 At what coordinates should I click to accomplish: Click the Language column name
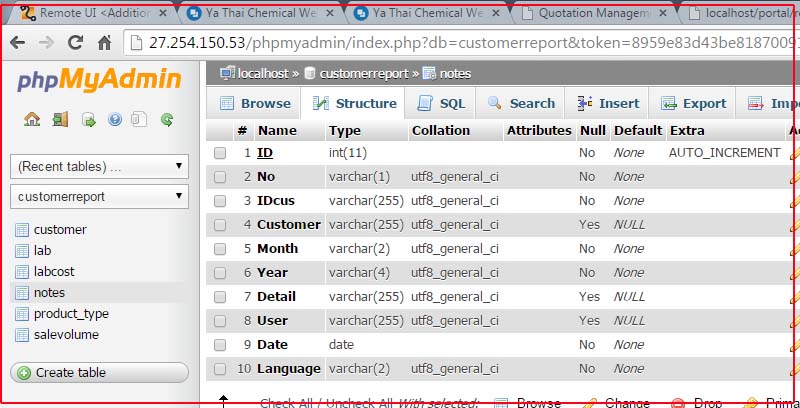pyautogui.click(x=289, y=368)
